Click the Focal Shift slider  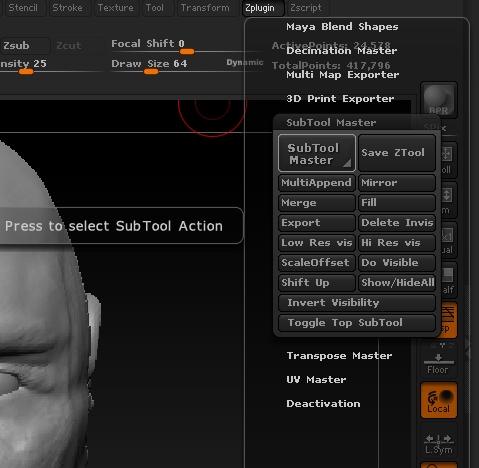click(187, 46)
